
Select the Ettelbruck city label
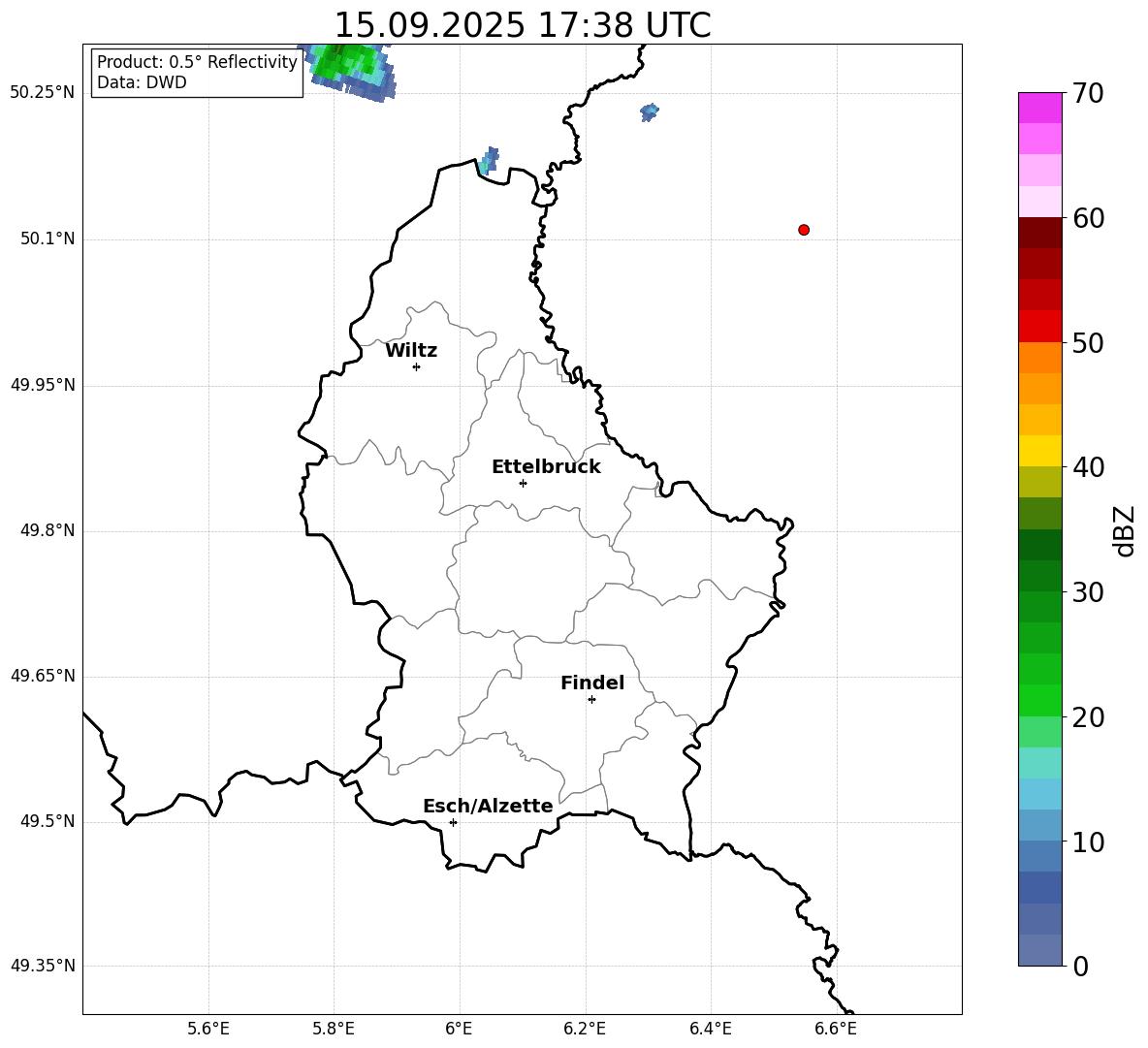(x=546, y=467)
